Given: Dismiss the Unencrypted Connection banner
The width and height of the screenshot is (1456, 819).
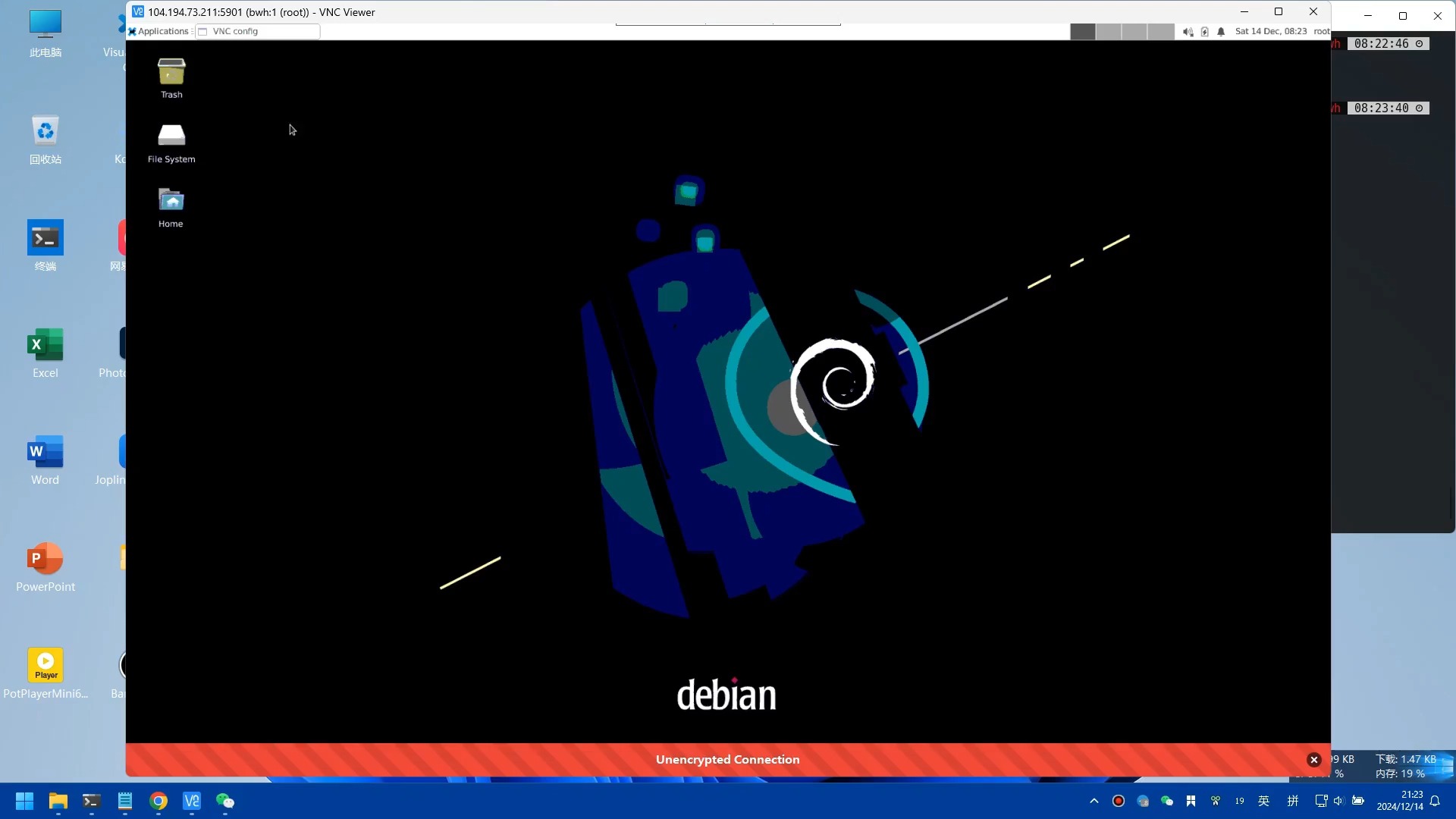Looking at the screenshot, I should [x=1314, y=760].
